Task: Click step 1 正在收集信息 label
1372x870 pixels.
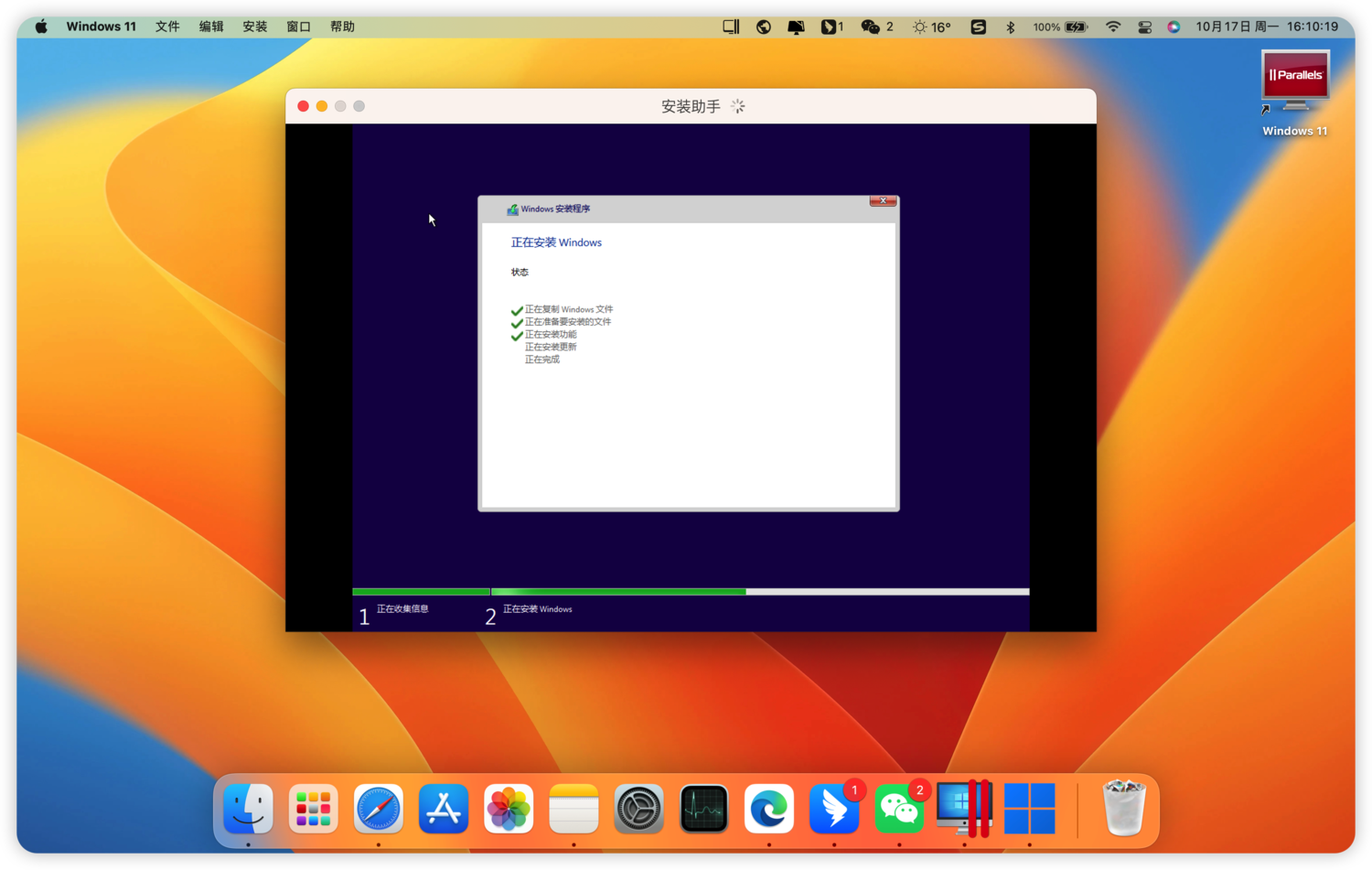Action: 402,608
